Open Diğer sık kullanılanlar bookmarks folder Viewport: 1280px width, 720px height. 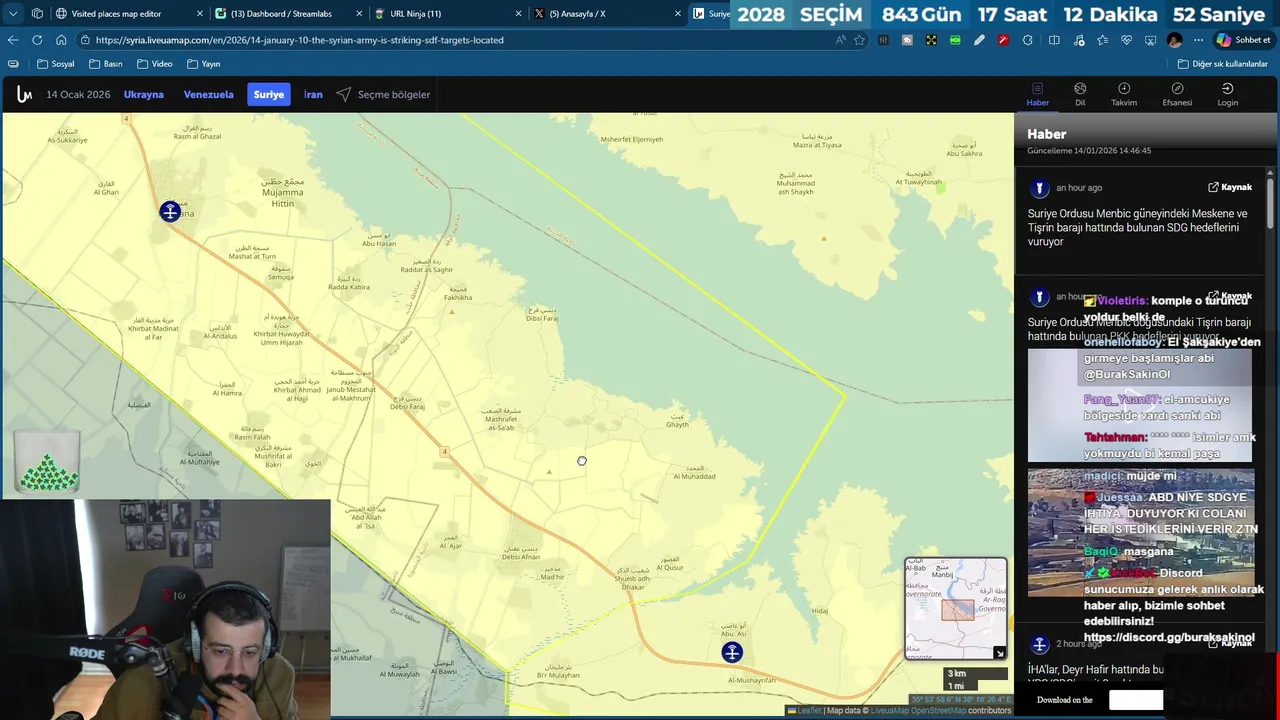[x=1222, y=64]
